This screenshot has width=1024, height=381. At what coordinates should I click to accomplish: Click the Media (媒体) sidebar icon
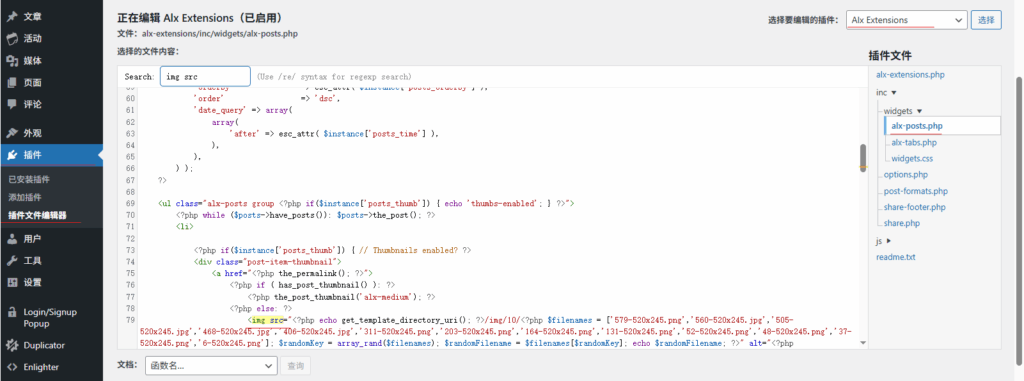(x=12, y=61)
